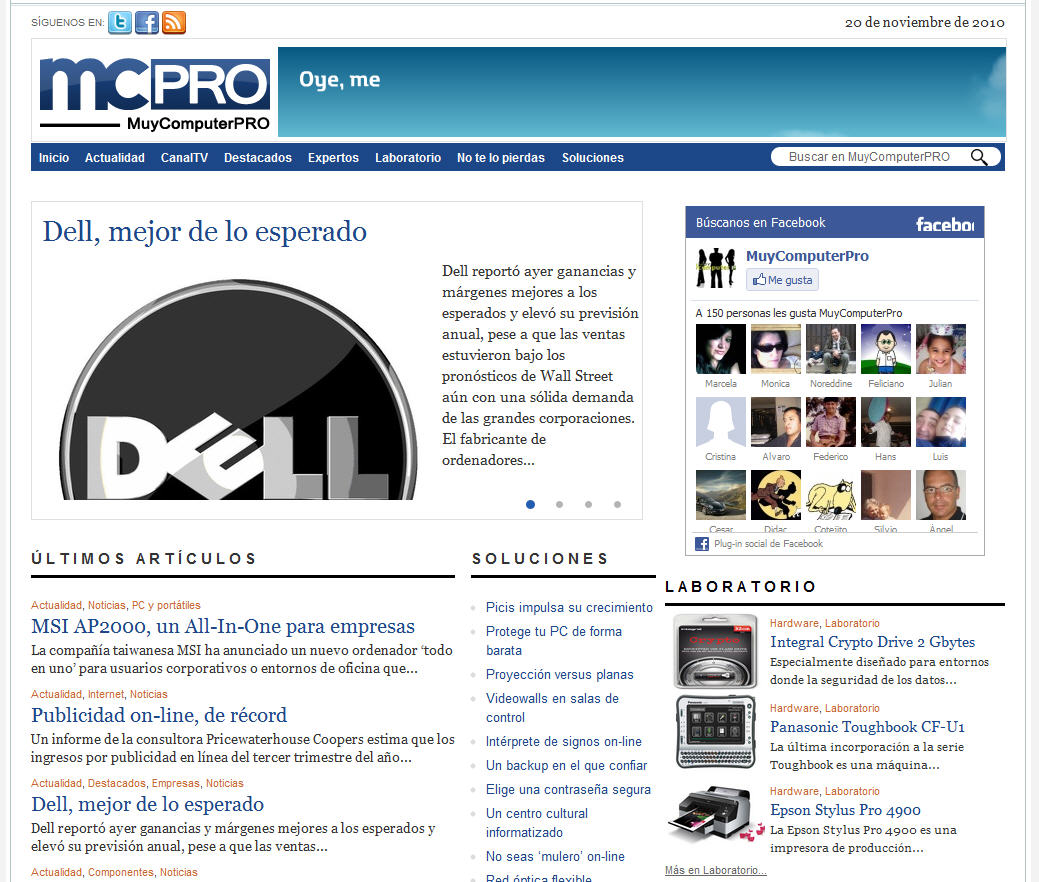Go to Inicio menu item
The height and width of the screenshot is (882, 1039).
coord(54,158)
